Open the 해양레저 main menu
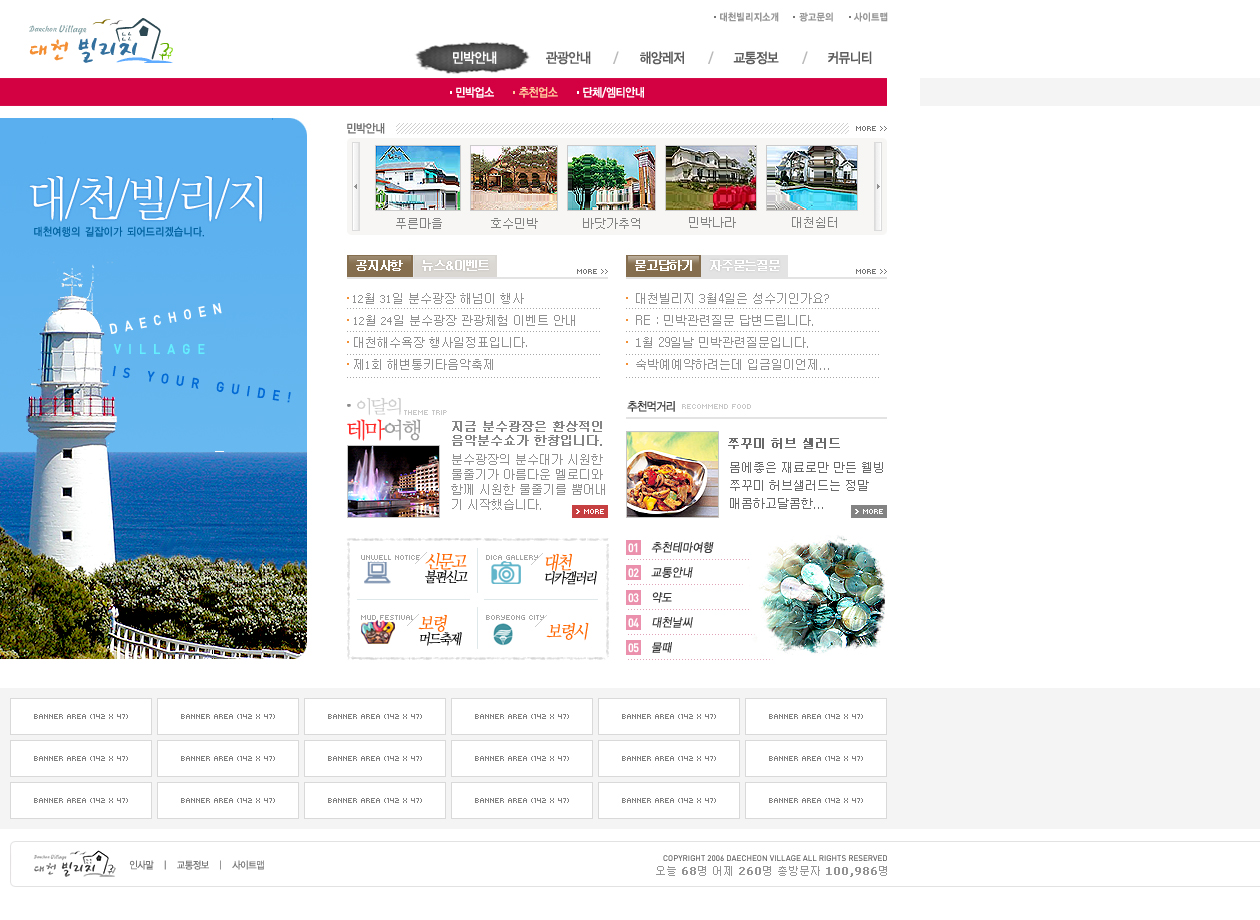The height and width of the screenshot is (920, 1260). pos(662,58)
